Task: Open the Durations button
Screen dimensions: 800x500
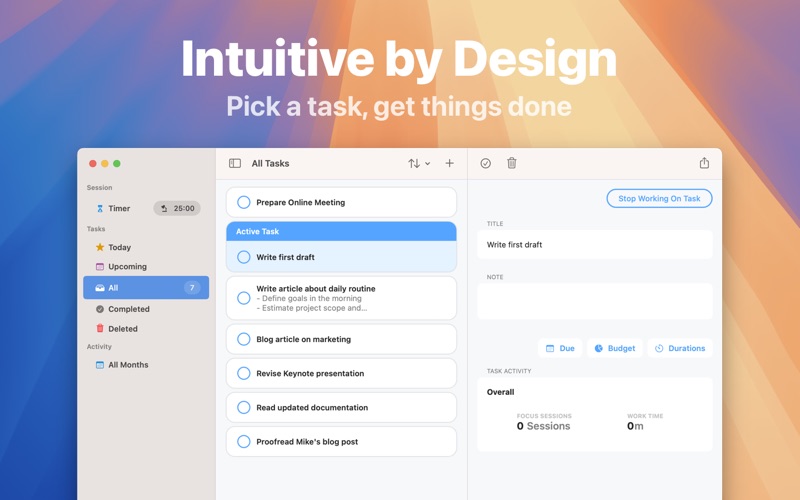Action: coord(680,348)
